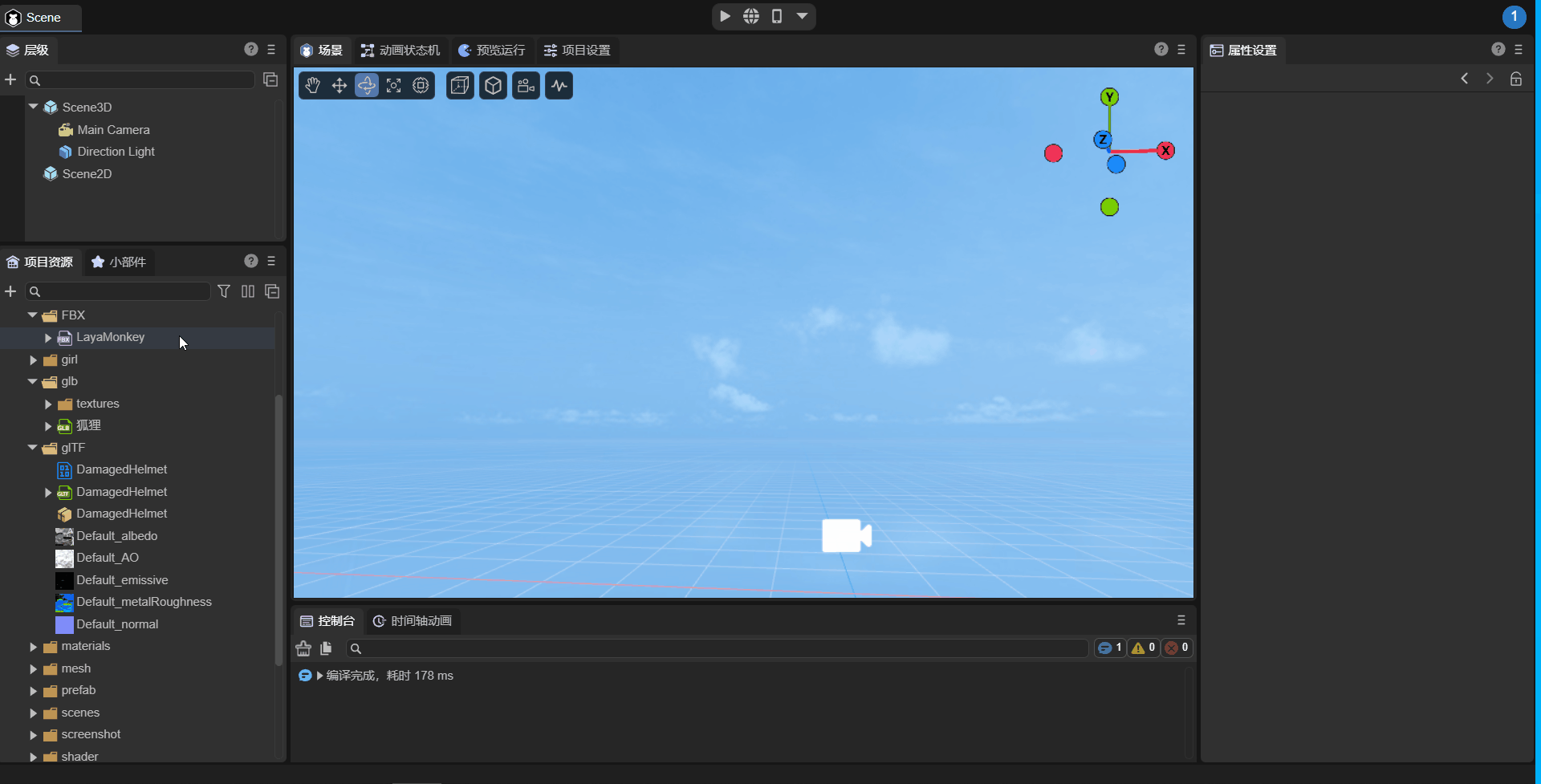Toggle the error message filter in console
This screenshot has height=784, width=1541.
(1177, 648)
